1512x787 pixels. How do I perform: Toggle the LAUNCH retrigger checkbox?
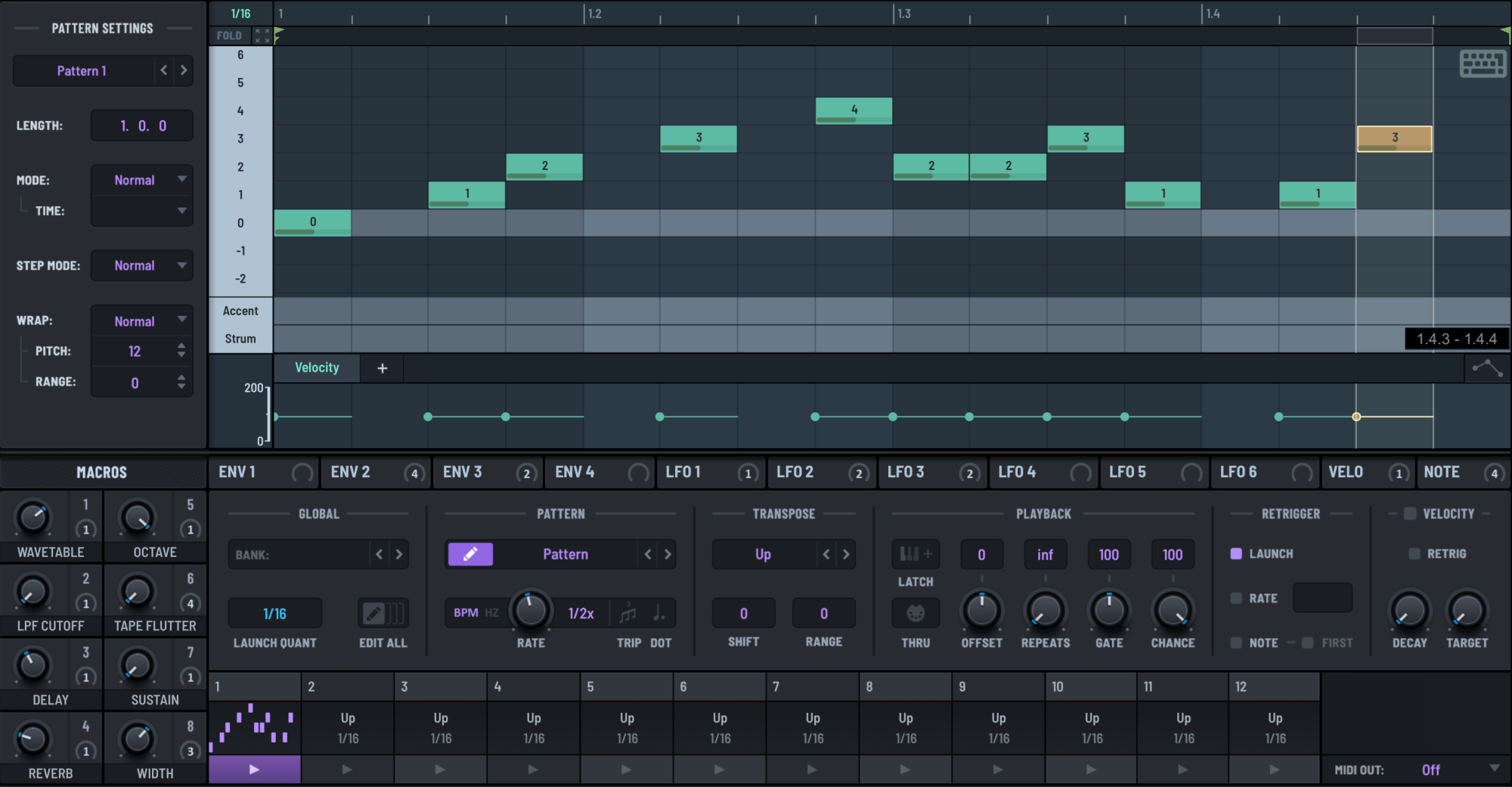tap(1236, 553)
